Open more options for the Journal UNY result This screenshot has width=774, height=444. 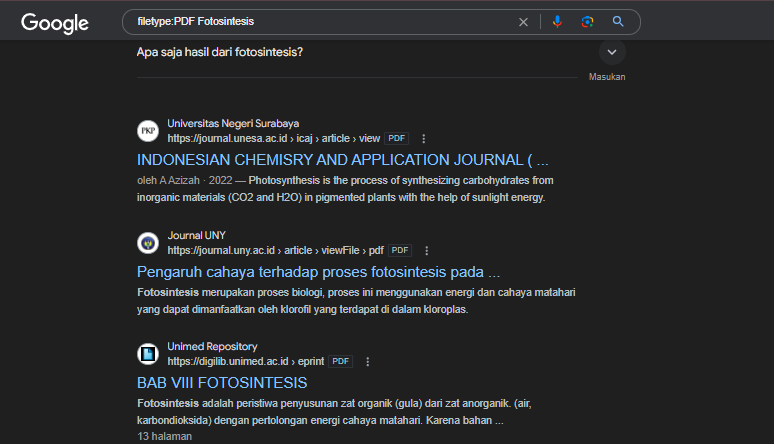[427, 251]
